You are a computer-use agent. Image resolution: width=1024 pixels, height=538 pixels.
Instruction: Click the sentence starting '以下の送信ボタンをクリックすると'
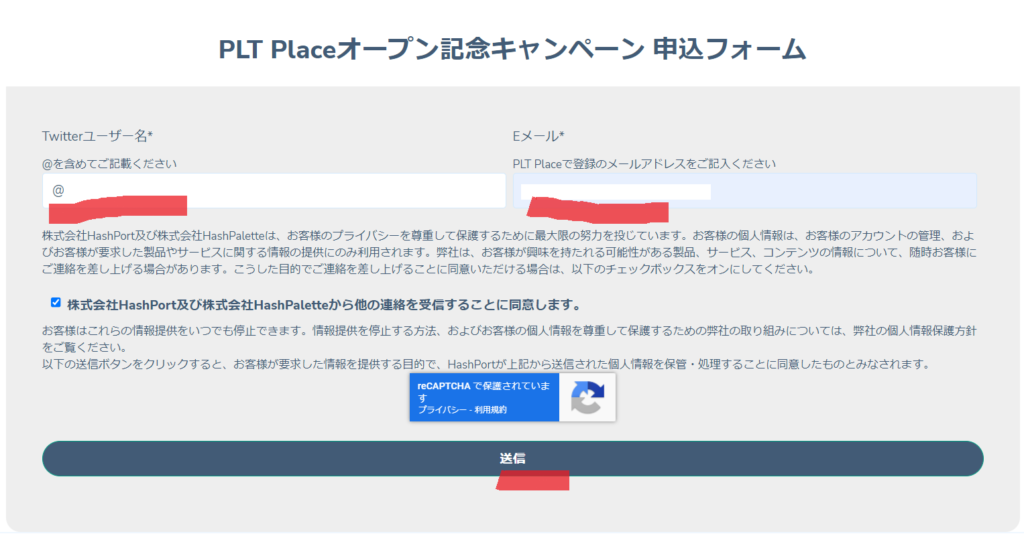pyautogui.click(x=487, y=364)
